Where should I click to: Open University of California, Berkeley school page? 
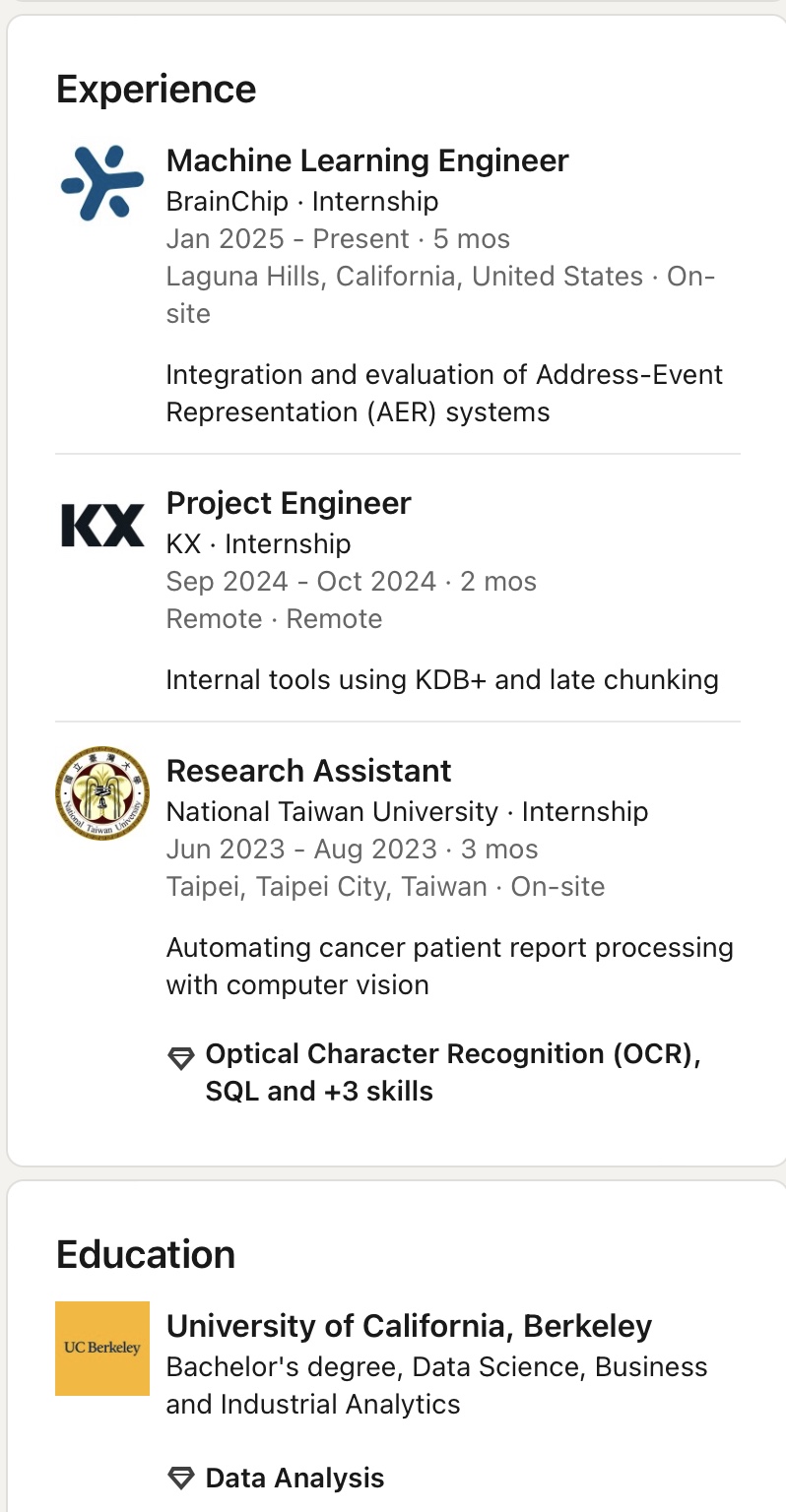tap(409, 1326)
